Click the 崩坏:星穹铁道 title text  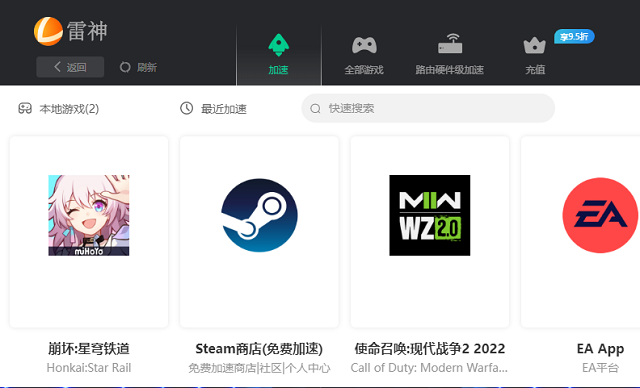pos(89,349)
